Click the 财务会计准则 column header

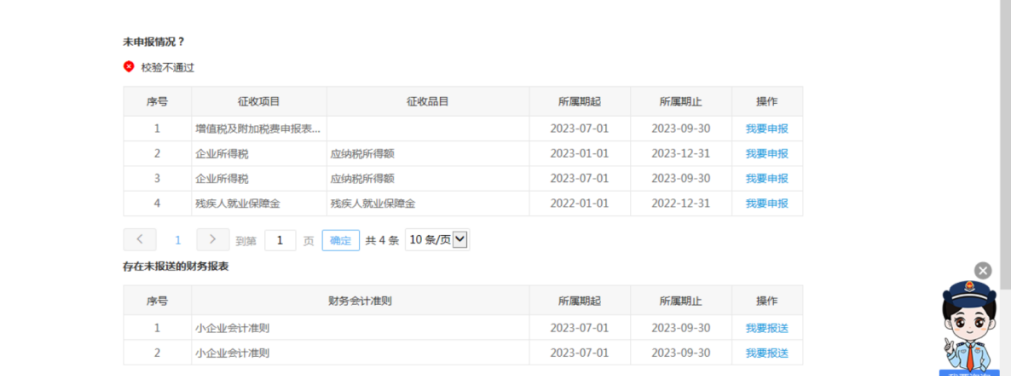(x=360, y=301)
